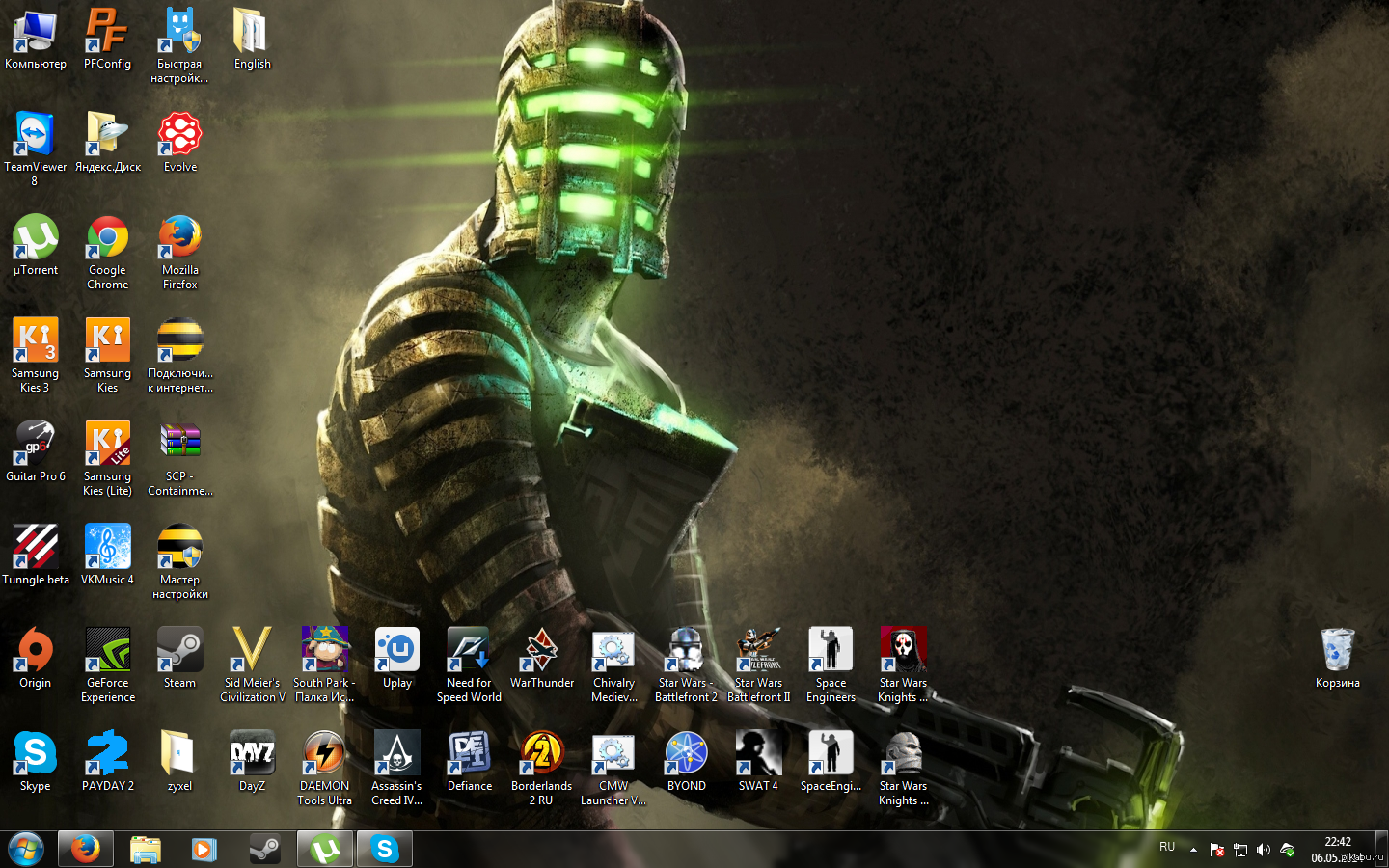Click the Skype desktop shortcut
The width and height of the screenshot is (1389, 868).
(x=36, y=762)
